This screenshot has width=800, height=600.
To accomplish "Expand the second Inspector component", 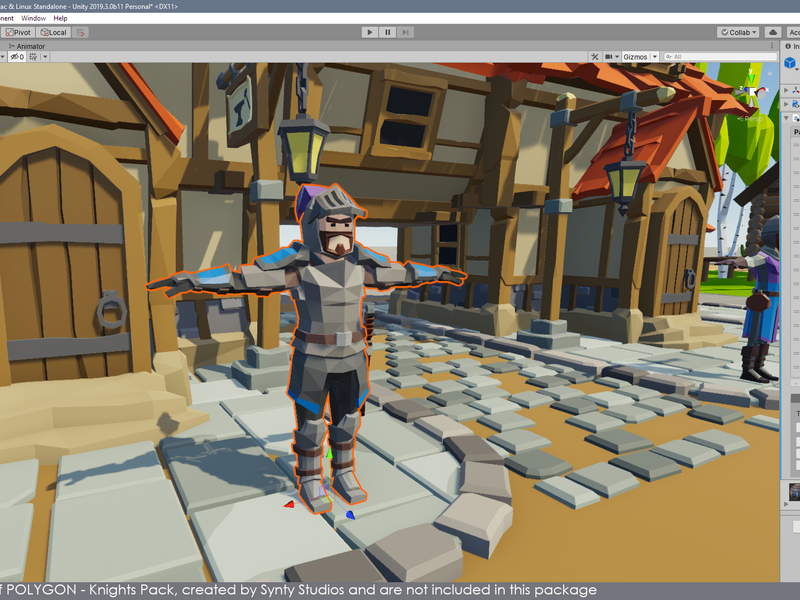I will 786,104.
